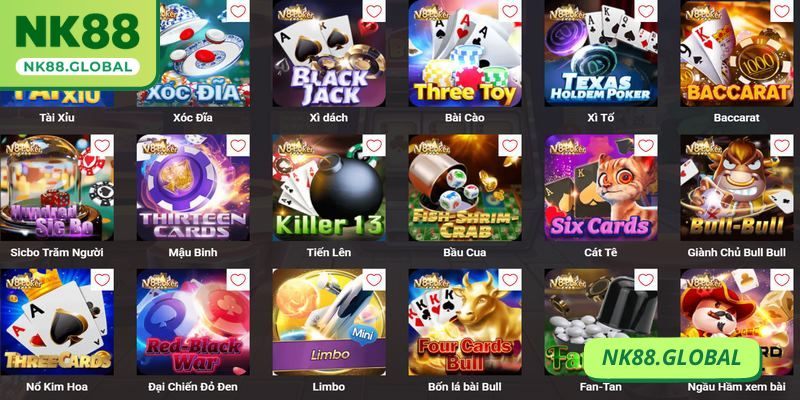
Task: Open the Limbo Mini rocket game
Action: coord(329,322)
